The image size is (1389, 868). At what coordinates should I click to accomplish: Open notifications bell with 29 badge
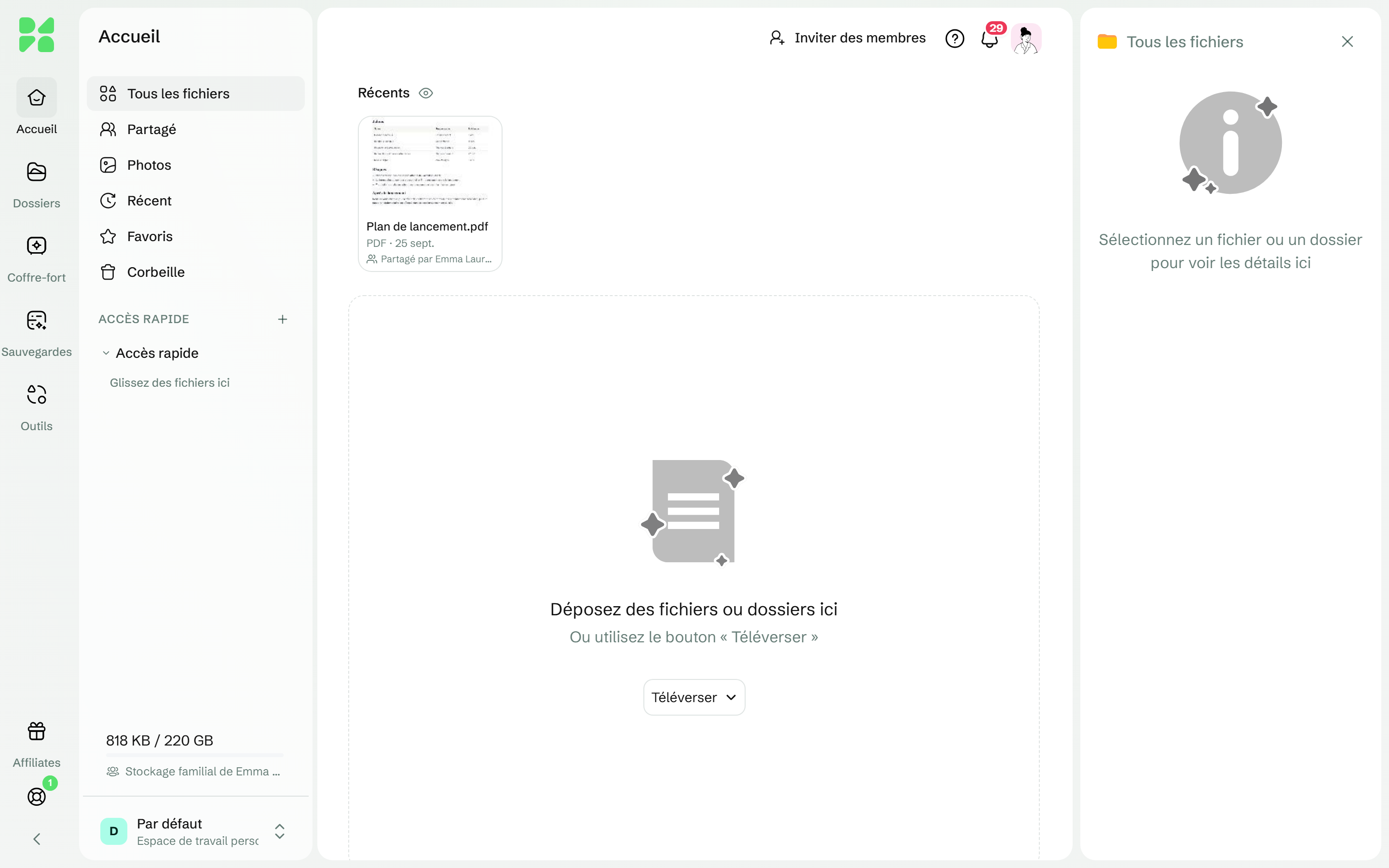[990, 39]
